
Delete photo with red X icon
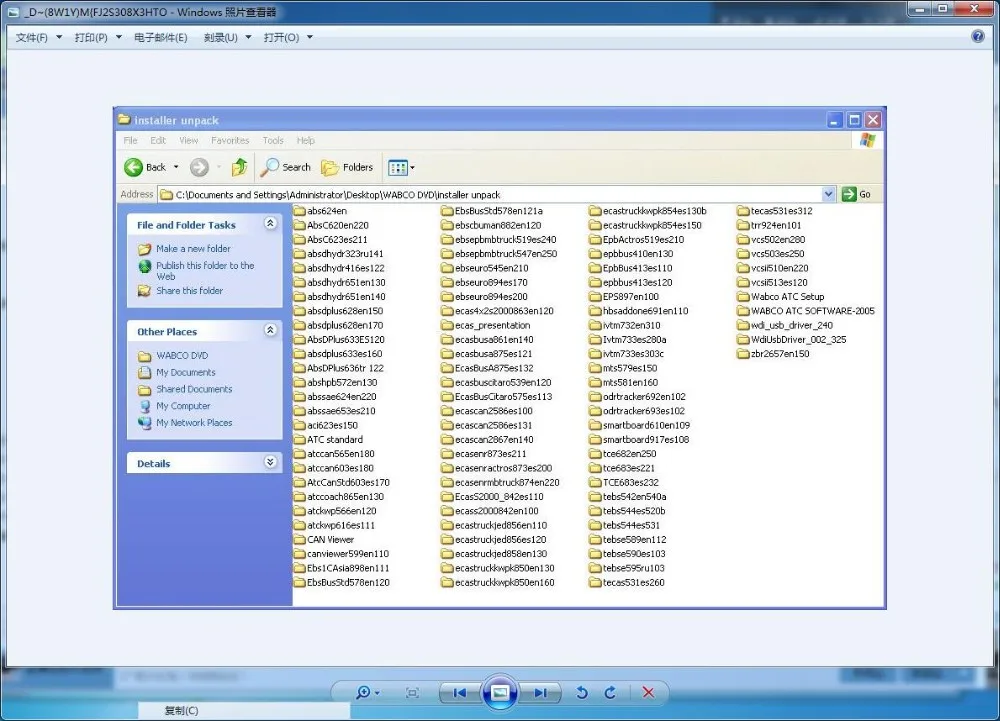coord(648,692)
